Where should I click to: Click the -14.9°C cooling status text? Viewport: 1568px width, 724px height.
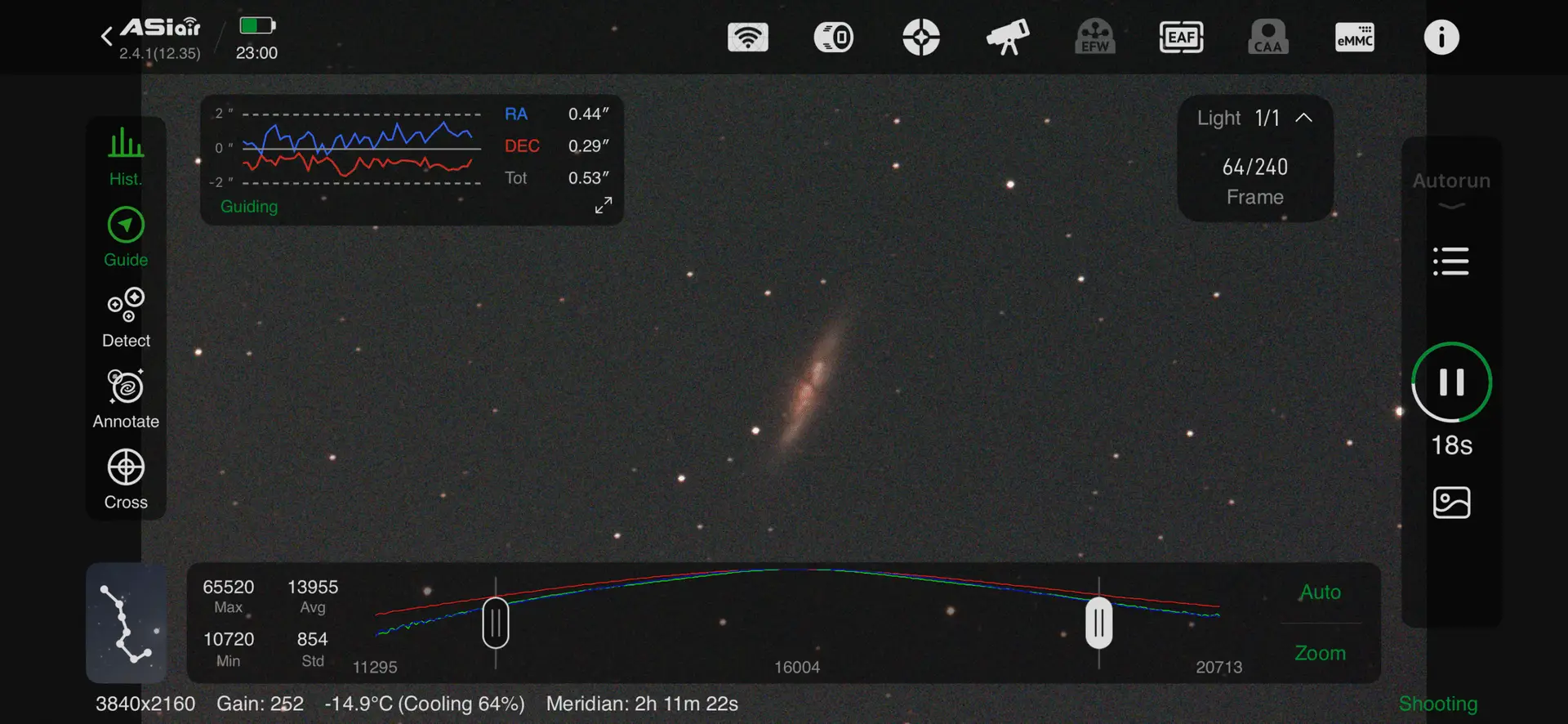pyautogui.click(x=425, y=704)
